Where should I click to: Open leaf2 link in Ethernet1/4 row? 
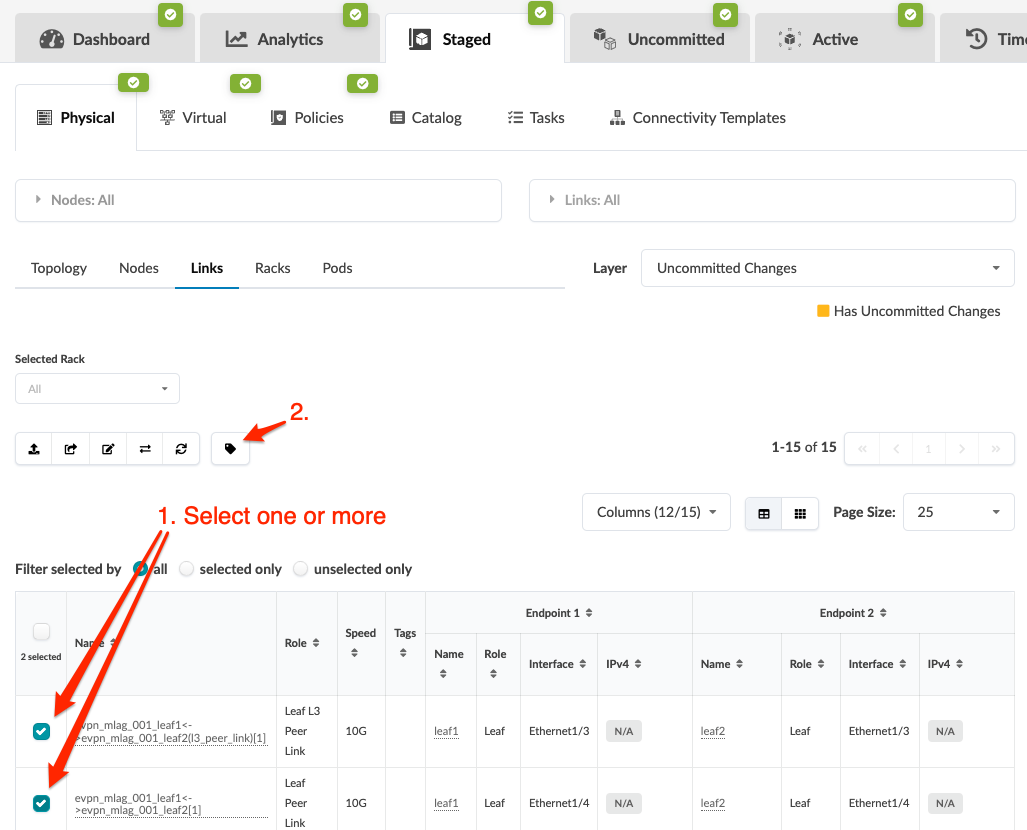713,803
